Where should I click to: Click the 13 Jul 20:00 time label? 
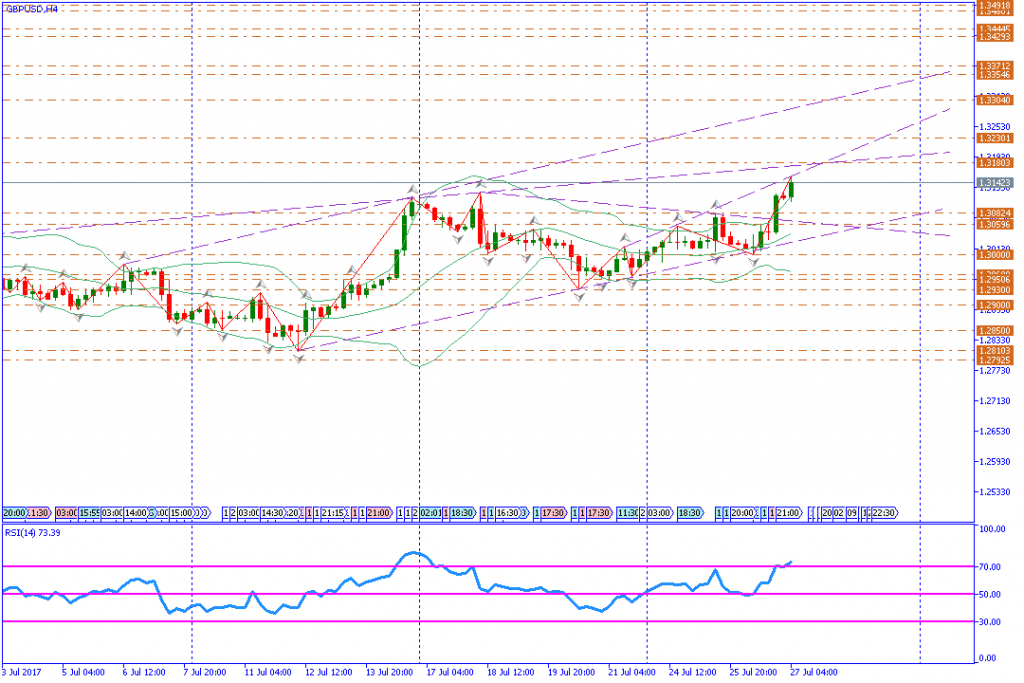389,673
